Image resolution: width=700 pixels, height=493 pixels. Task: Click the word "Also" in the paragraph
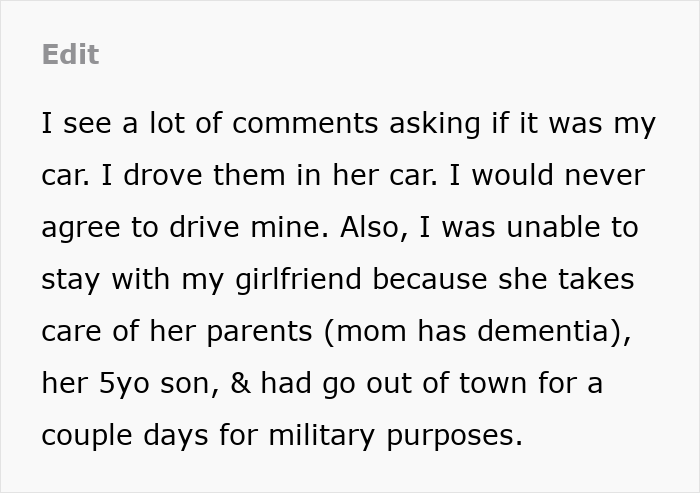[371, 228]
